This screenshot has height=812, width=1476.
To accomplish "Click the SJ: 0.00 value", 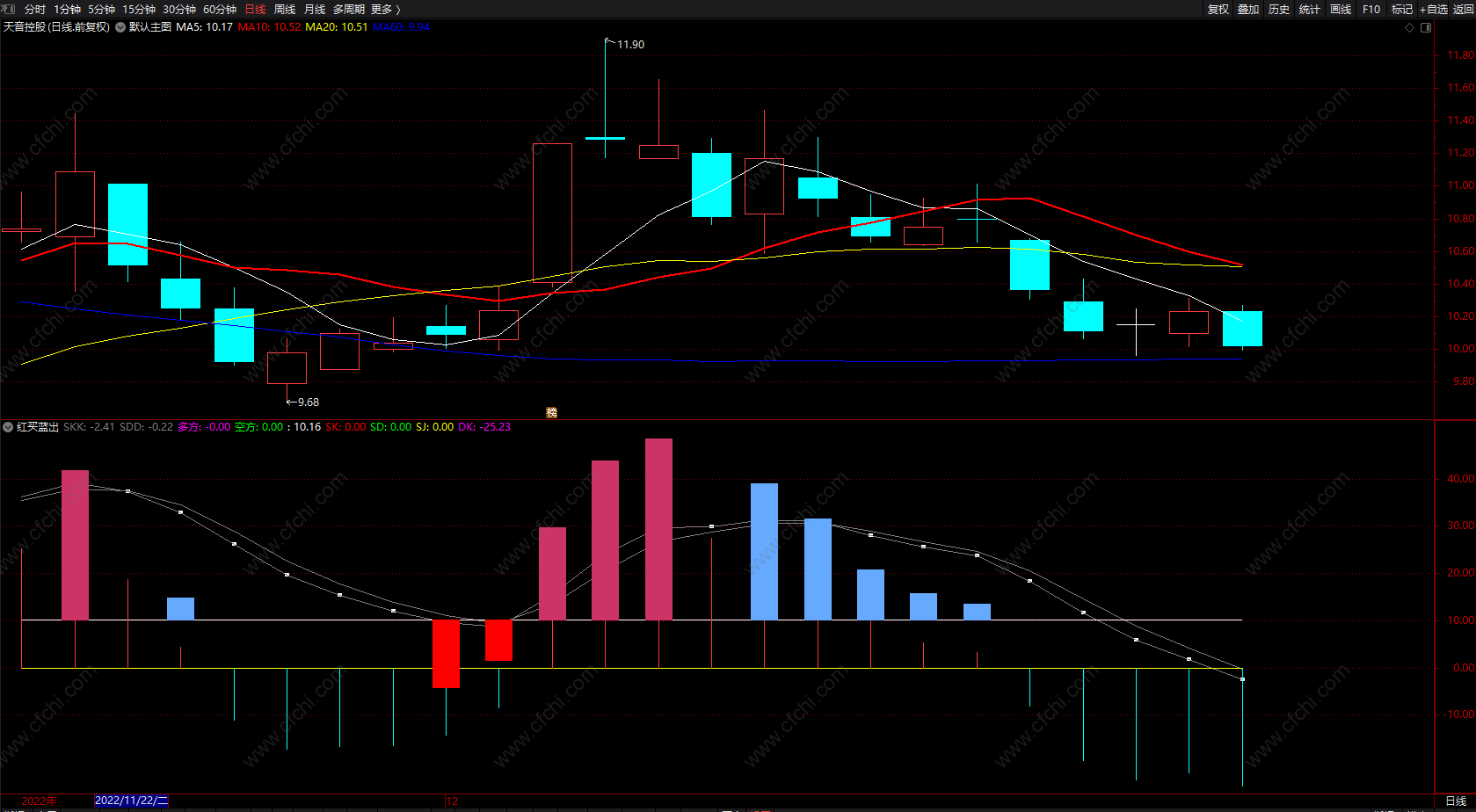I will 435,427.
